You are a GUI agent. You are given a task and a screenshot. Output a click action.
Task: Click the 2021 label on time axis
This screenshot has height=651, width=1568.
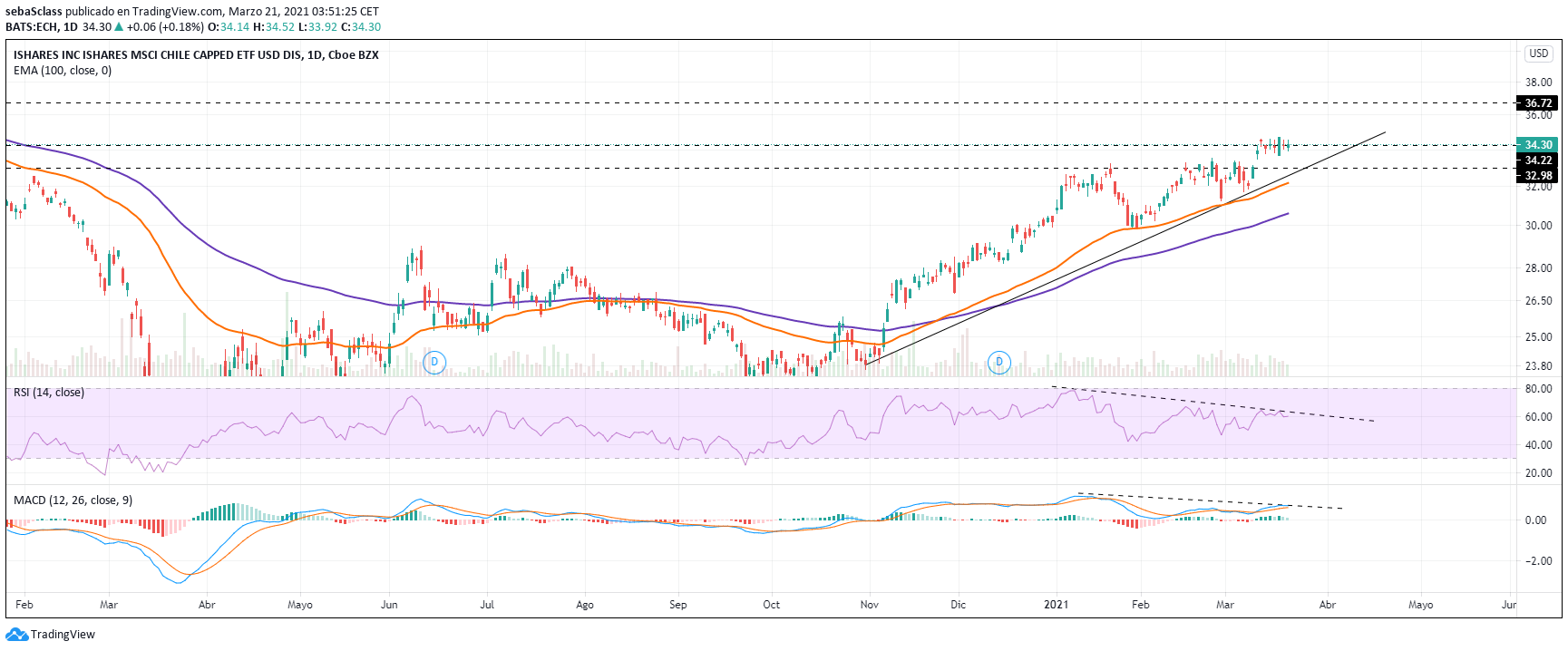coord(1056,605)
